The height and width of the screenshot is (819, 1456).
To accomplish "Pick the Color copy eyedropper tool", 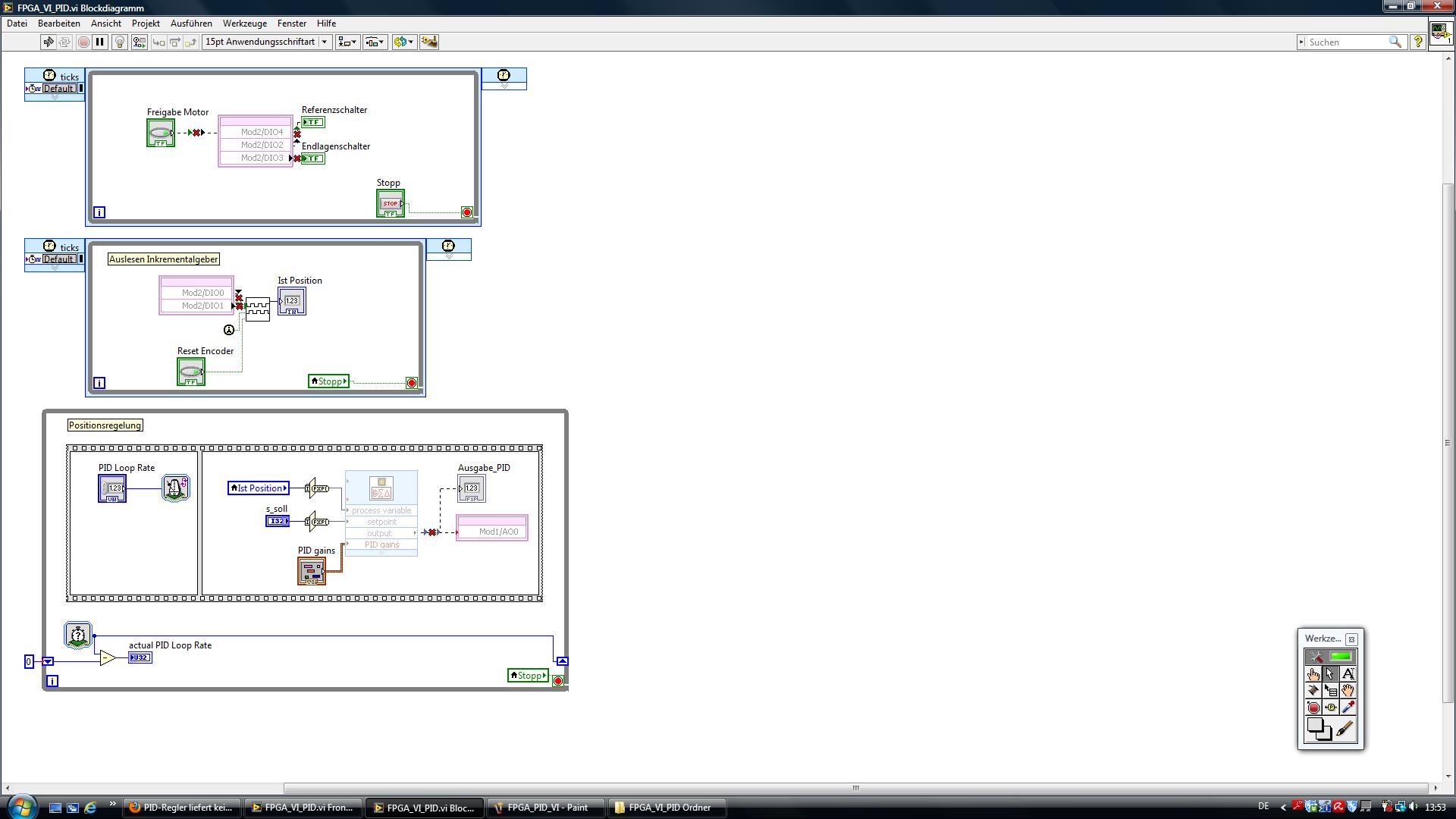I will pos(1348,708).
